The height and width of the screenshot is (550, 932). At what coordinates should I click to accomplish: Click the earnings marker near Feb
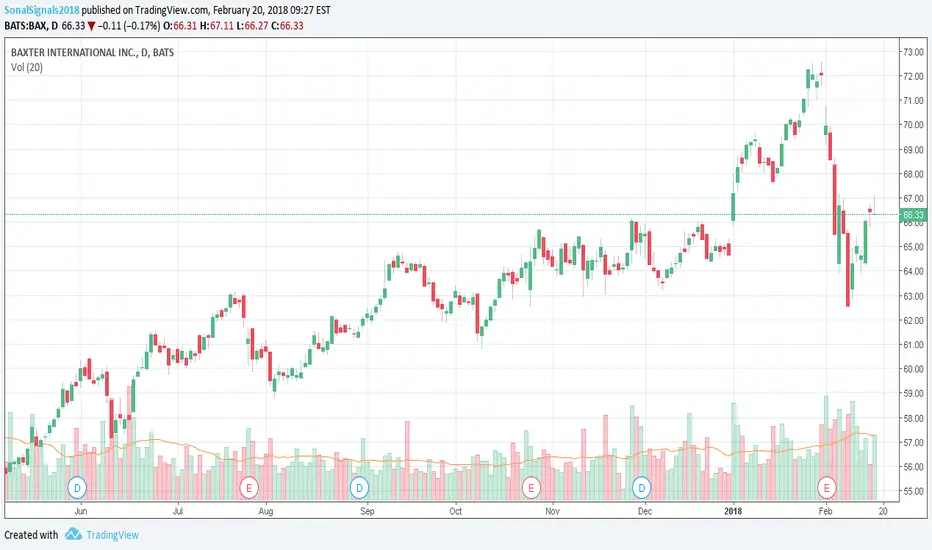[826, 488]
